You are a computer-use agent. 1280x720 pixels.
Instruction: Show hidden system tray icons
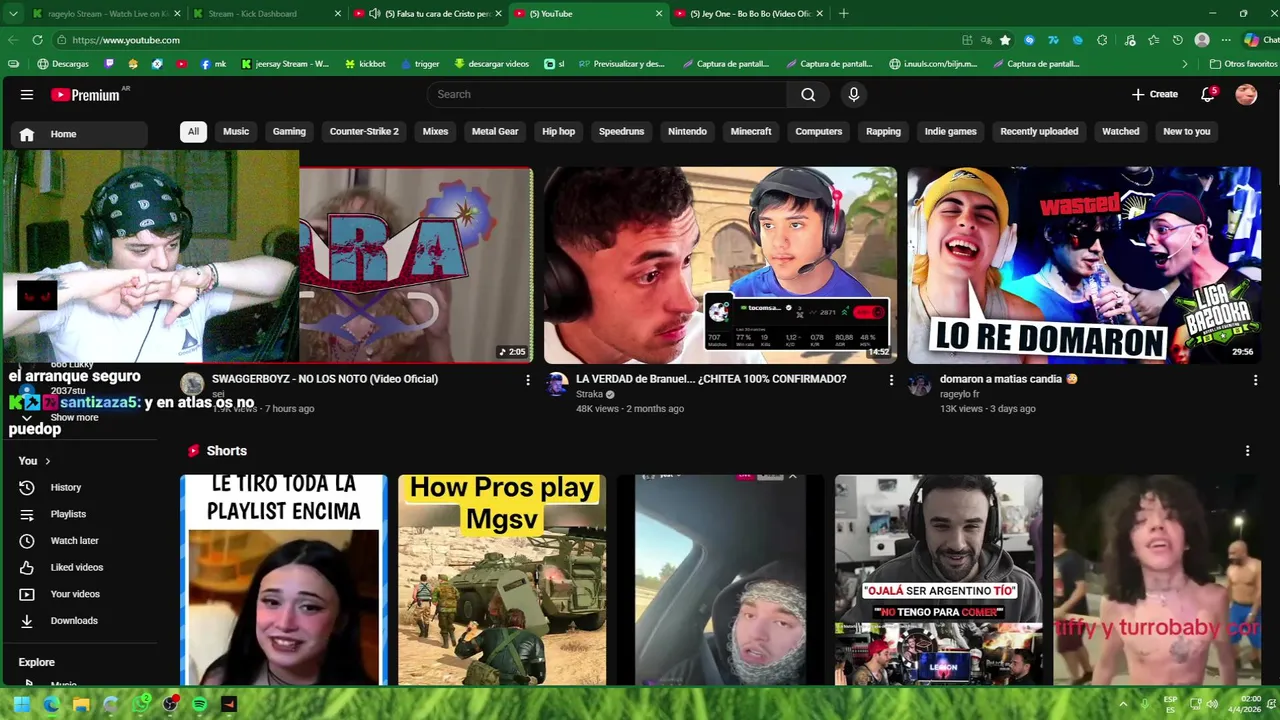pos(1122,704)
